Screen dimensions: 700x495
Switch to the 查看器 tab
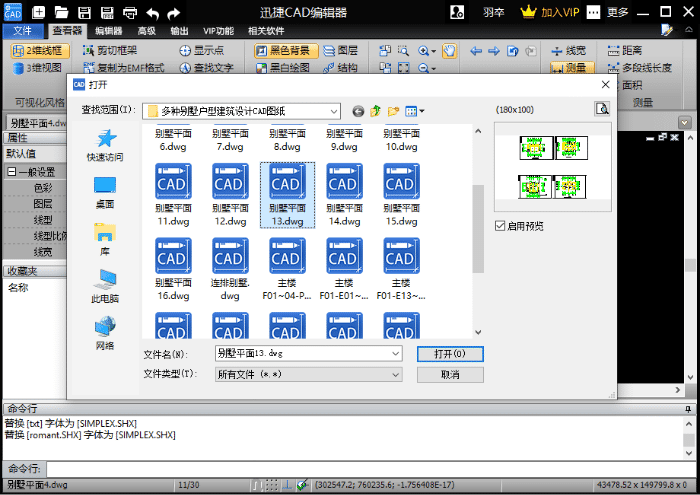coord(67,30)
